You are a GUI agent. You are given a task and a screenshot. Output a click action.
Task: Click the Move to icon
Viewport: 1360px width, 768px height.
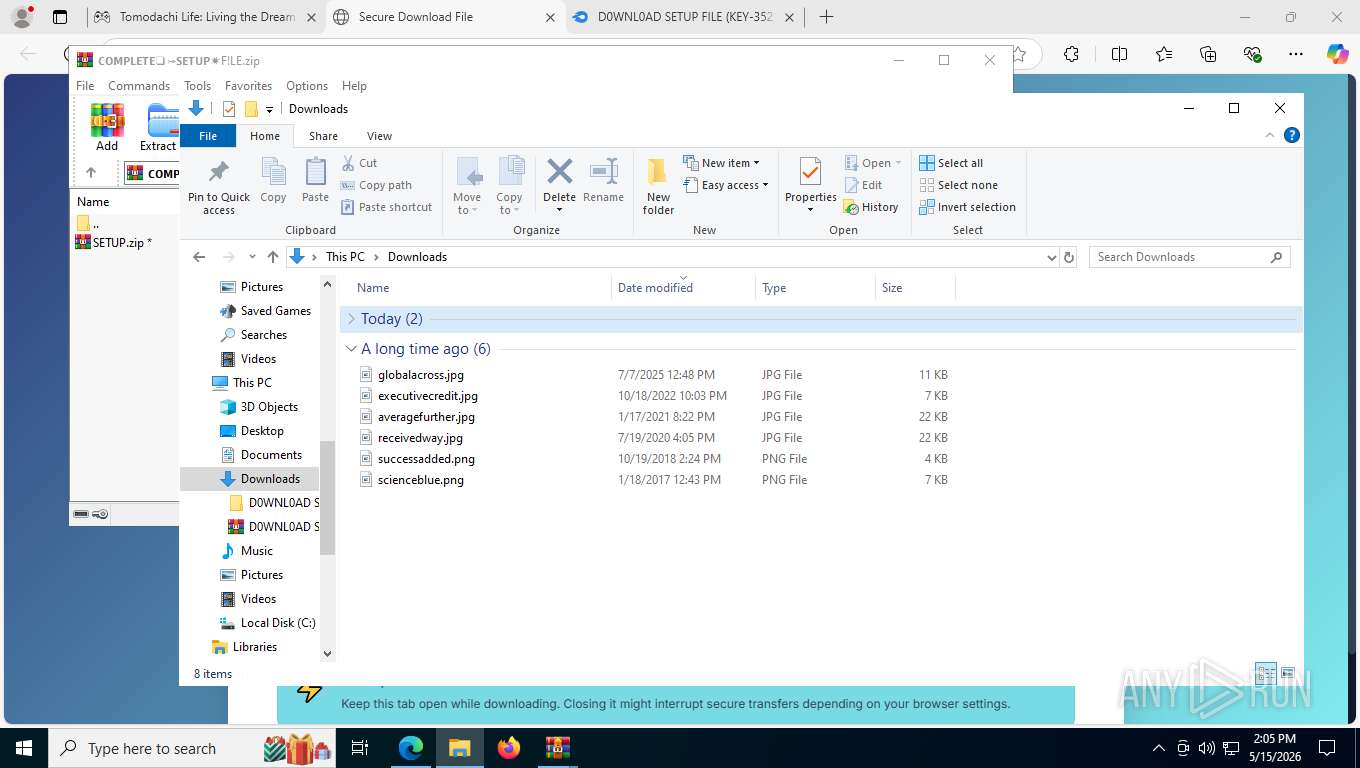467,172
